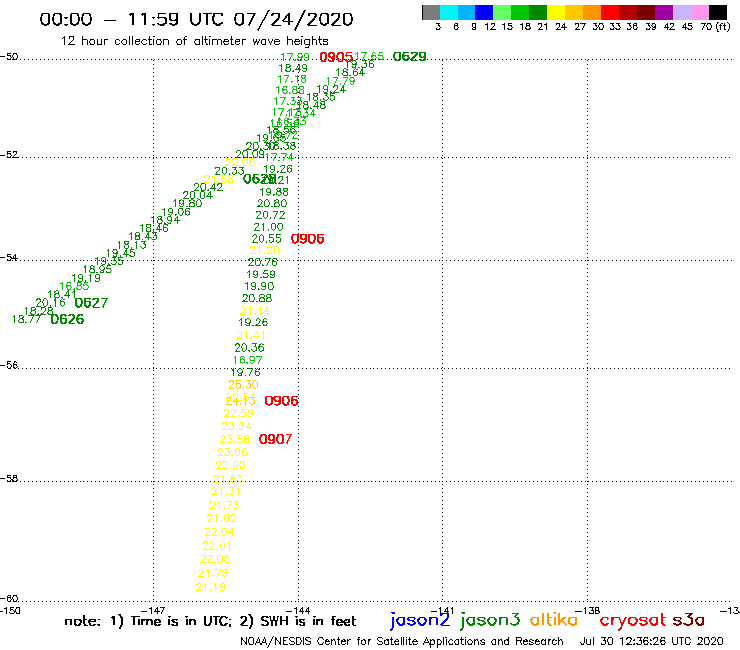Screen dimensions: 740x650
Task: Pick the dark blue legend swatch
Action: [x=484, y=12]
